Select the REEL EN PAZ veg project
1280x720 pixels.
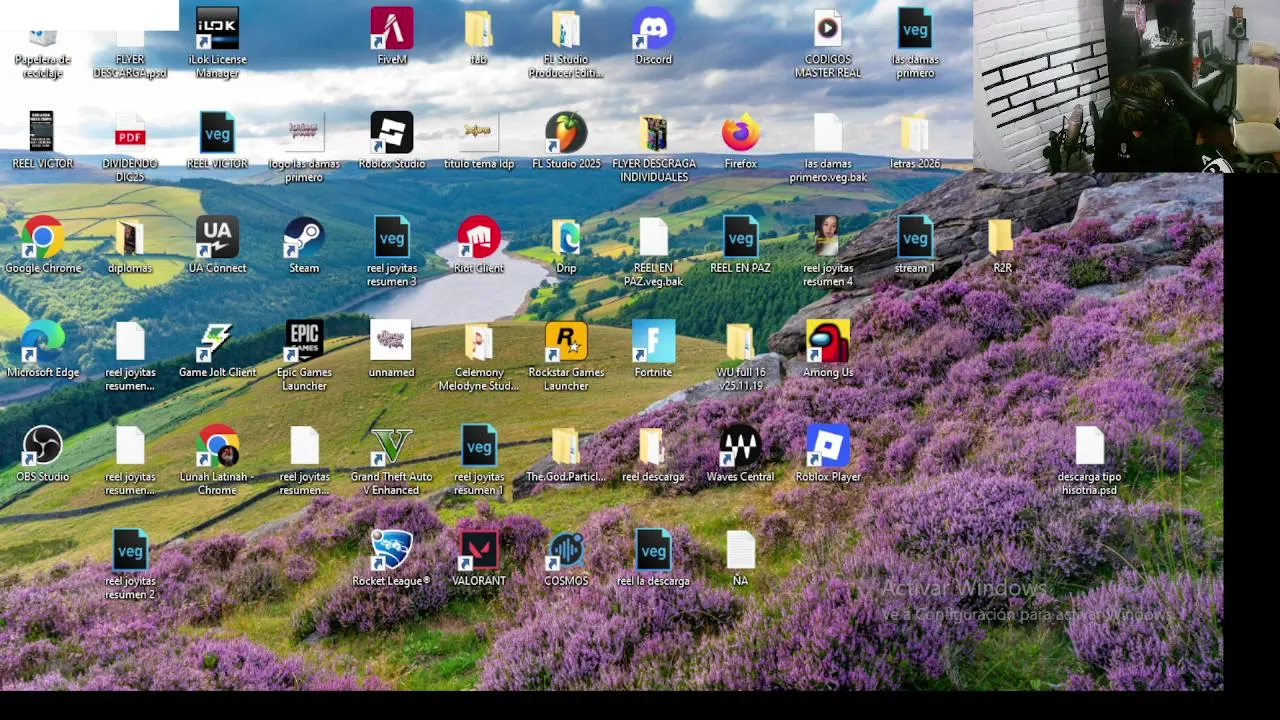point(740,238)
